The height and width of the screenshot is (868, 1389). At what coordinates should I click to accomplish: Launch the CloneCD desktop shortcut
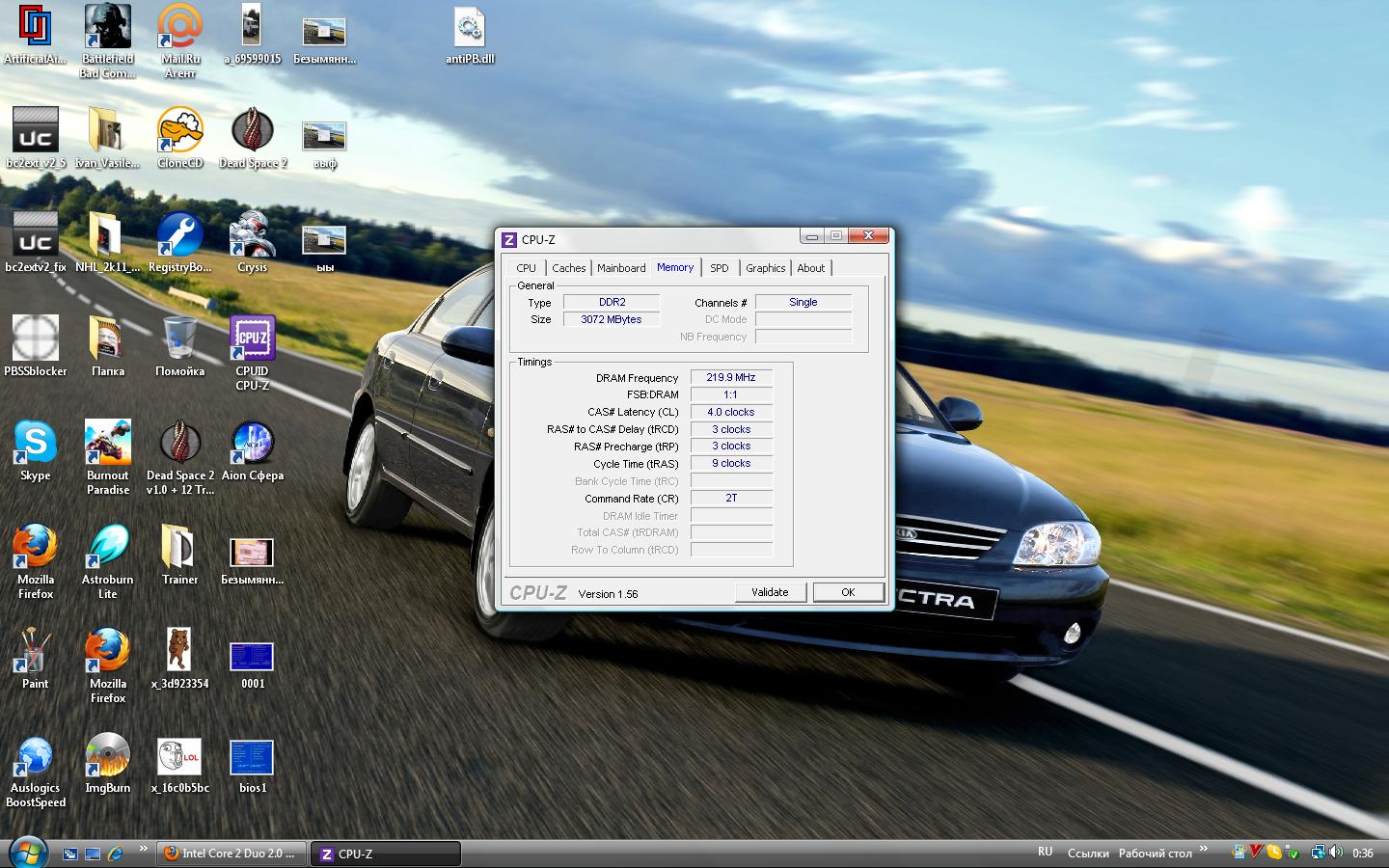click(180, 131)
